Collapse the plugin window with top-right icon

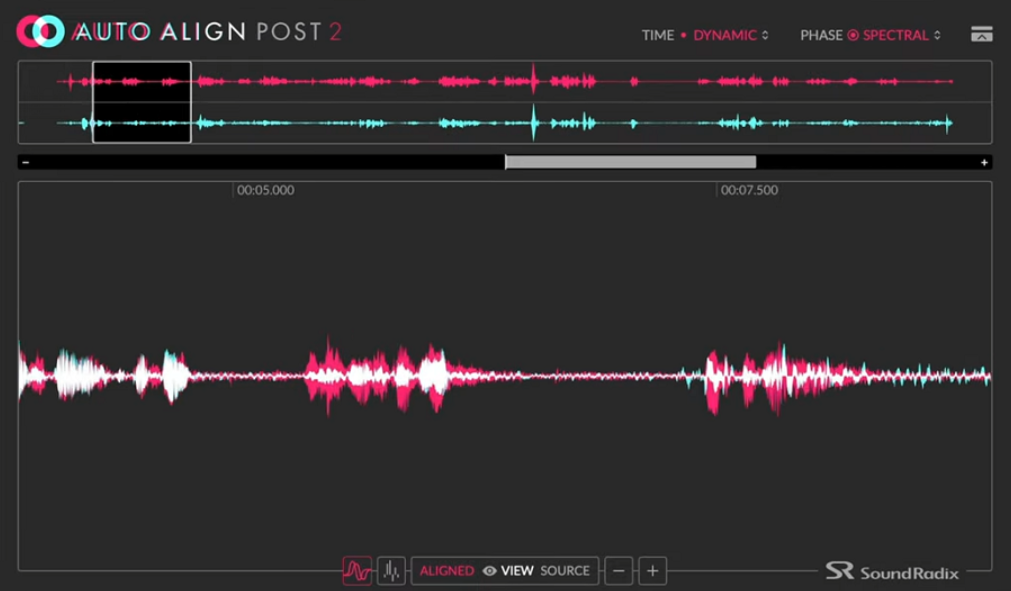point(981,34)
